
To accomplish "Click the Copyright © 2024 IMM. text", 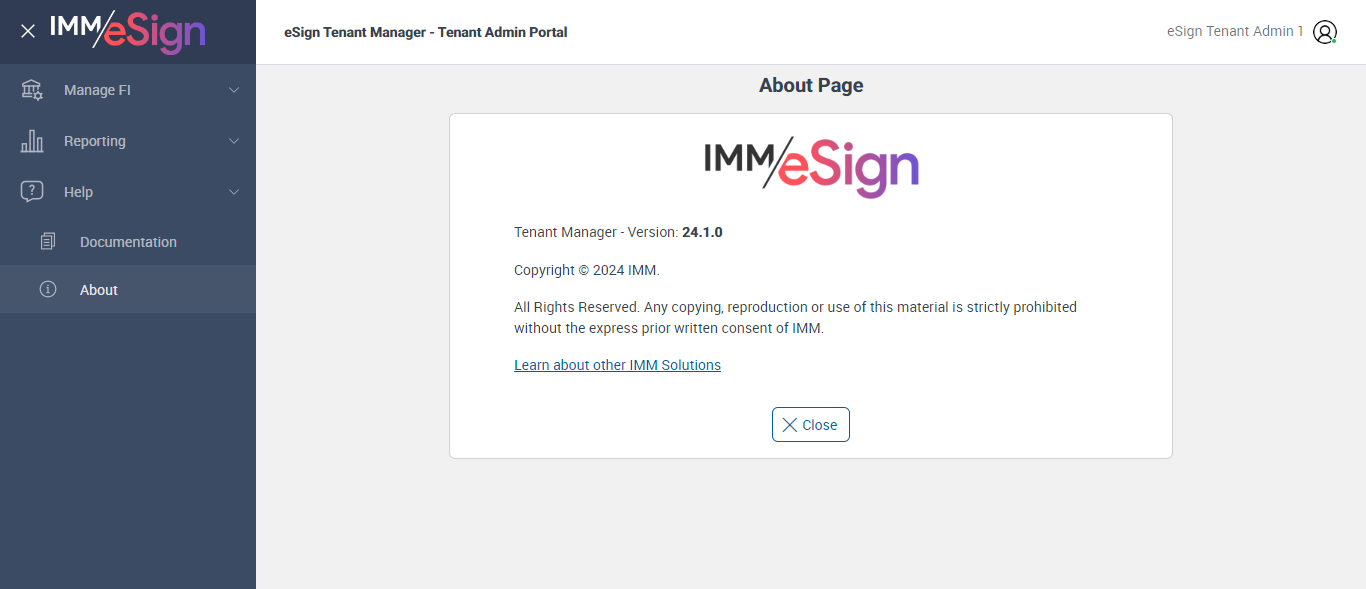I will (x=587, y=270).
